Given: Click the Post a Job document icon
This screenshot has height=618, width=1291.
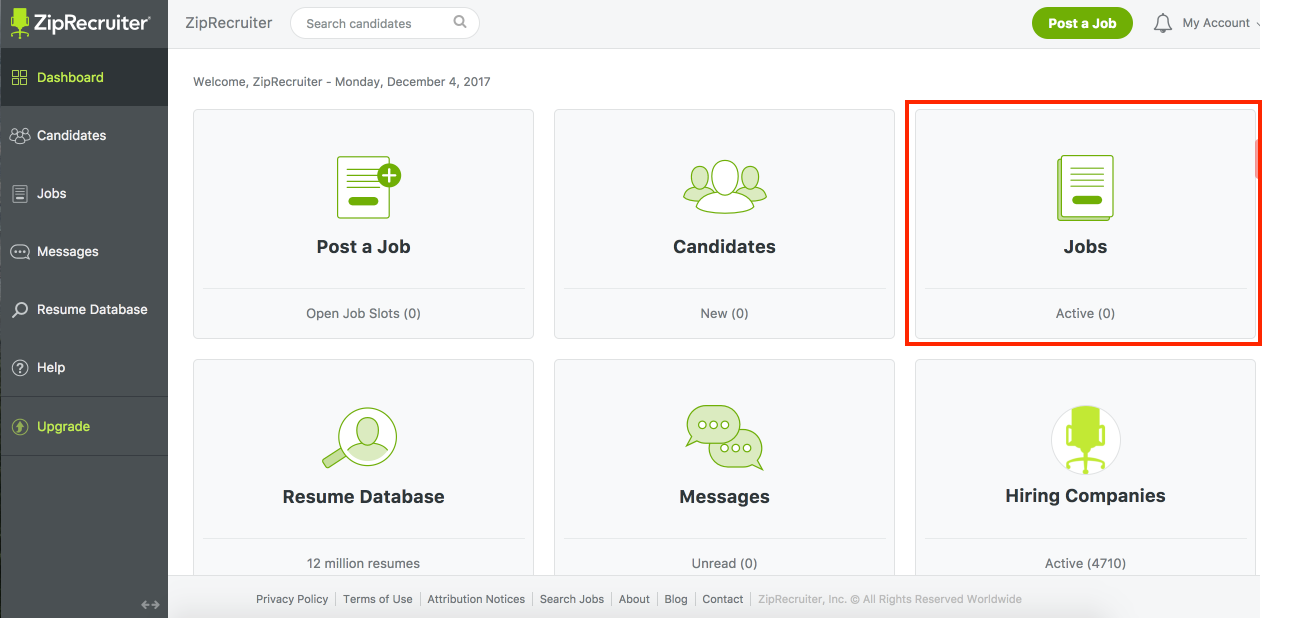Looking at the screenshot, I should click(367, 187).
